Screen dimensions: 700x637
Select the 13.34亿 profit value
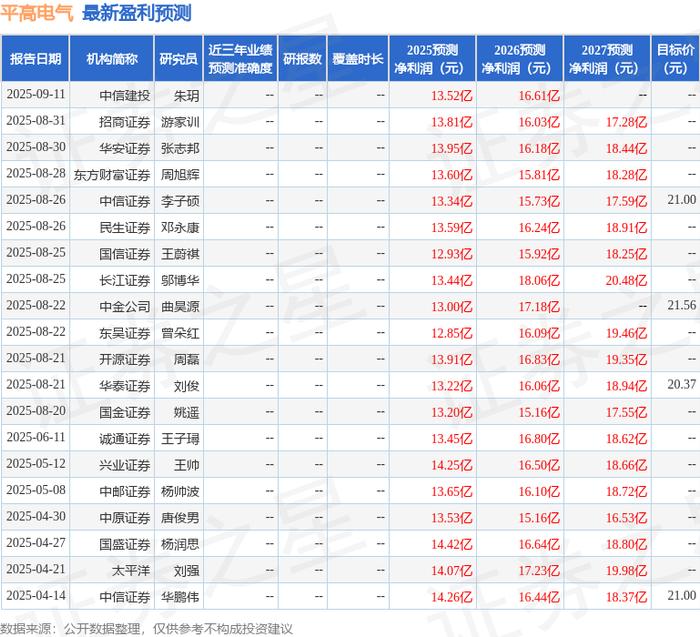pyautogui.click(x=451, y=201)
